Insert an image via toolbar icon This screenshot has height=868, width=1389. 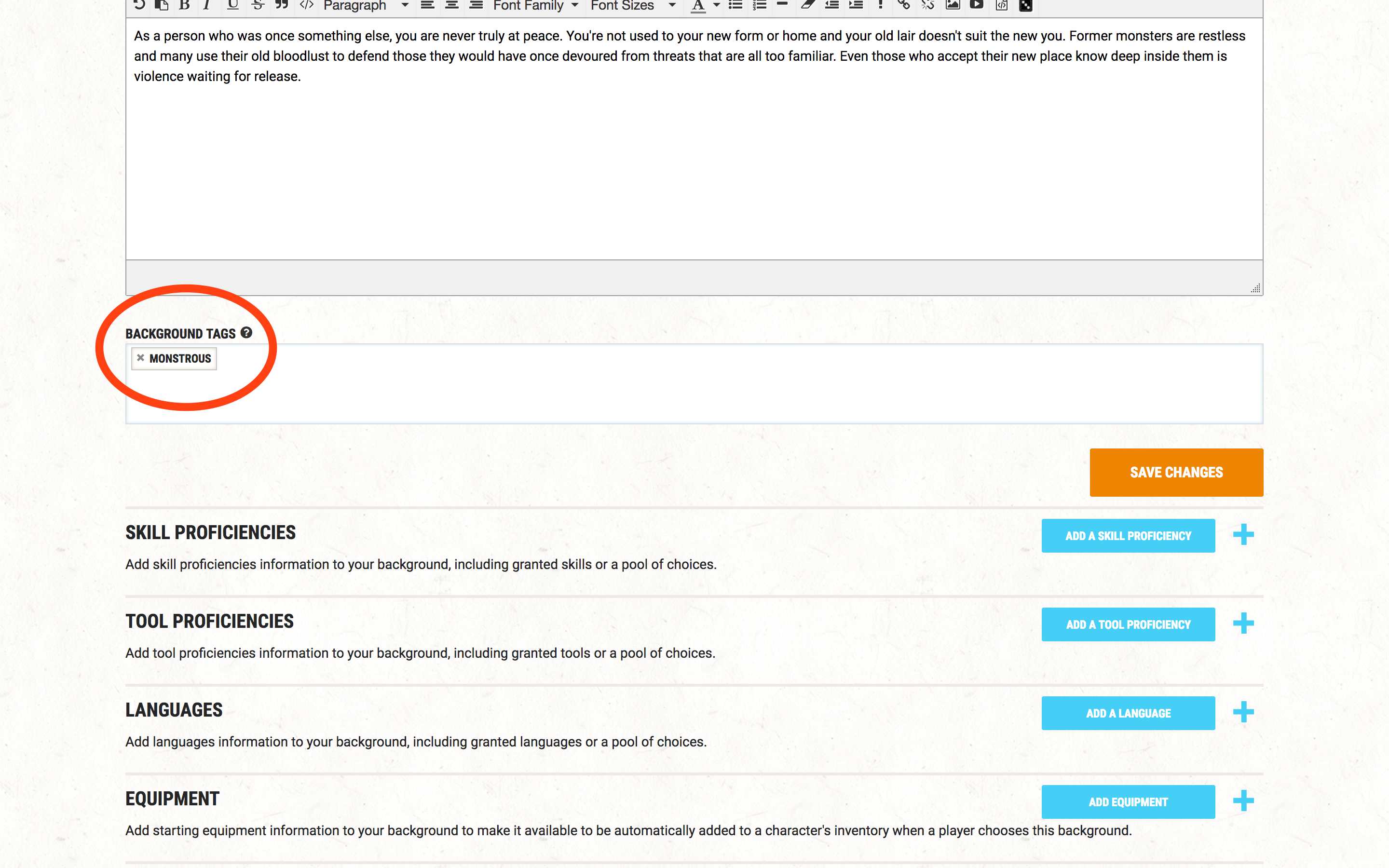coord(953,5)
